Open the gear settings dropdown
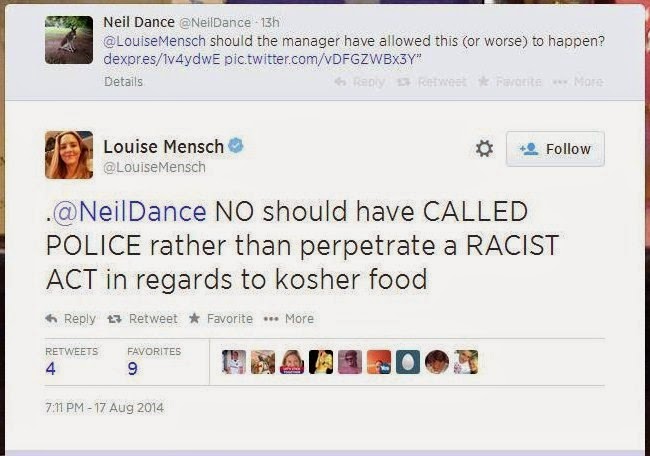Screen dimensions: 650x456 pyautogui.click(x=484, y=149)
